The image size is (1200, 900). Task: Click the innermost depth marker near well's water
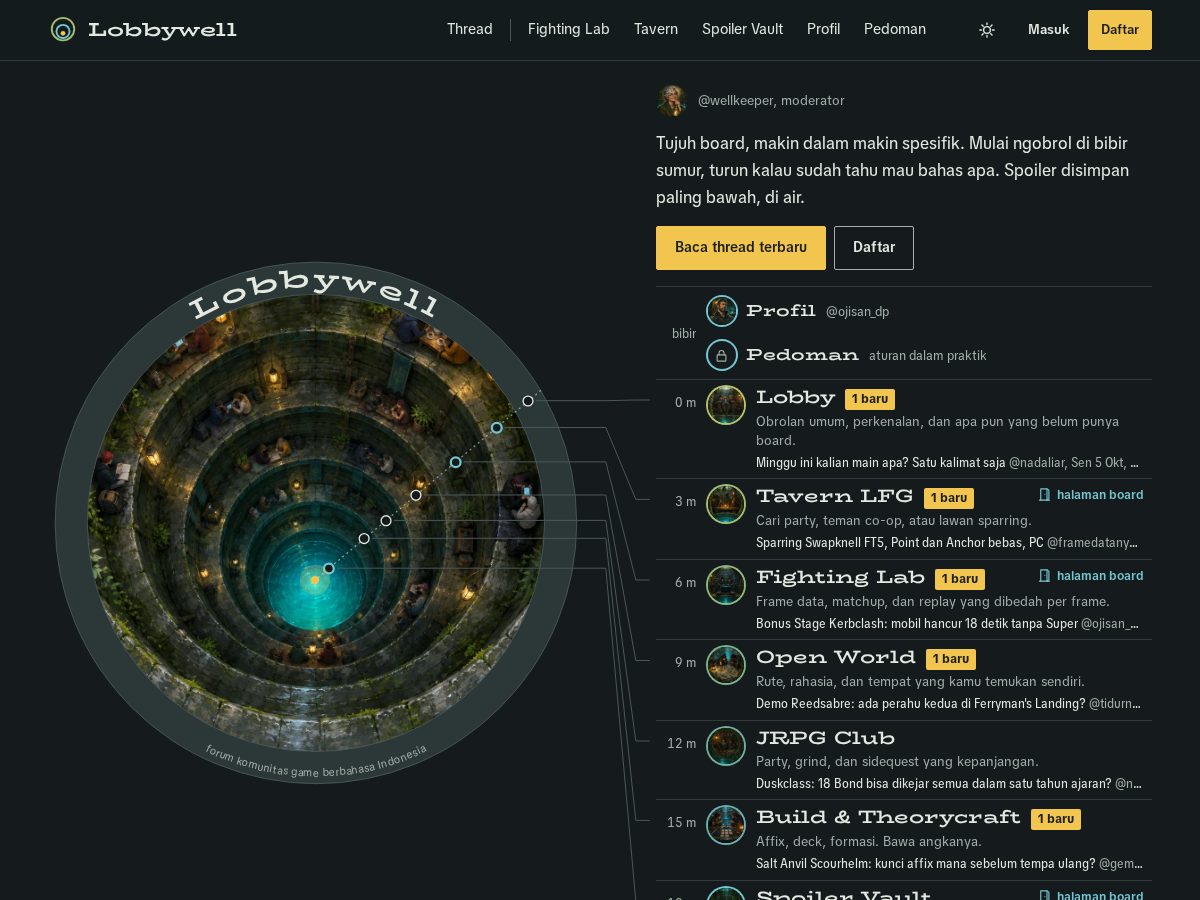pos(329,568)
